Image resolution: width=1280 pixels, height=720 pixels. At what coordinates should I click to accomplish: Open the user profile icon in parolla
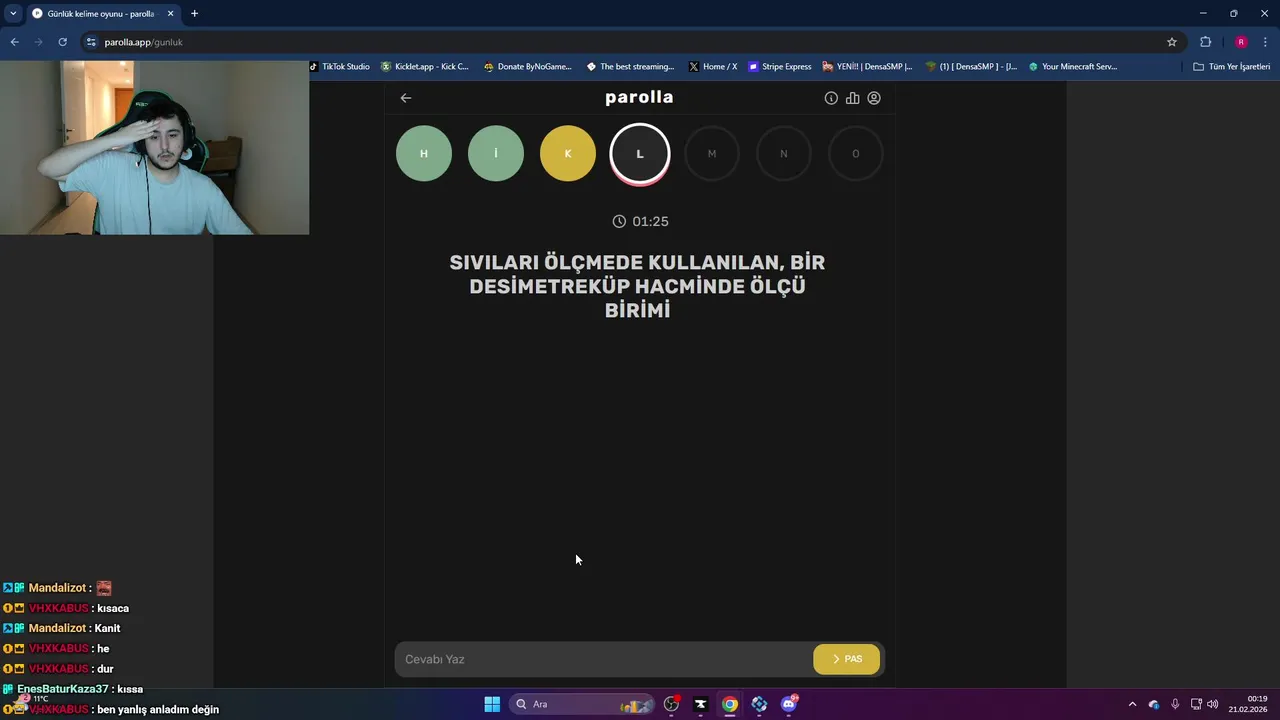click(874, 98)
